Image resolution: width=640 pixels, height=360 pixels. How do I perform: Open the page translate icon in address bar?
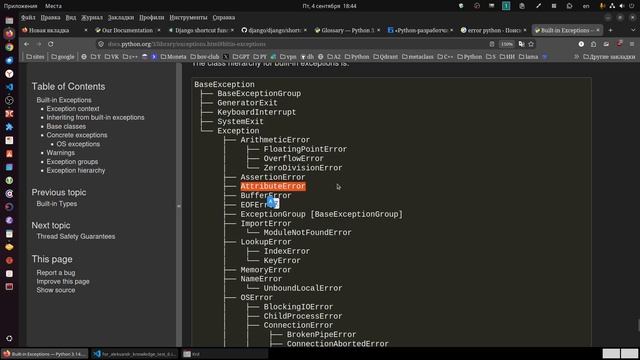[521, 44]
